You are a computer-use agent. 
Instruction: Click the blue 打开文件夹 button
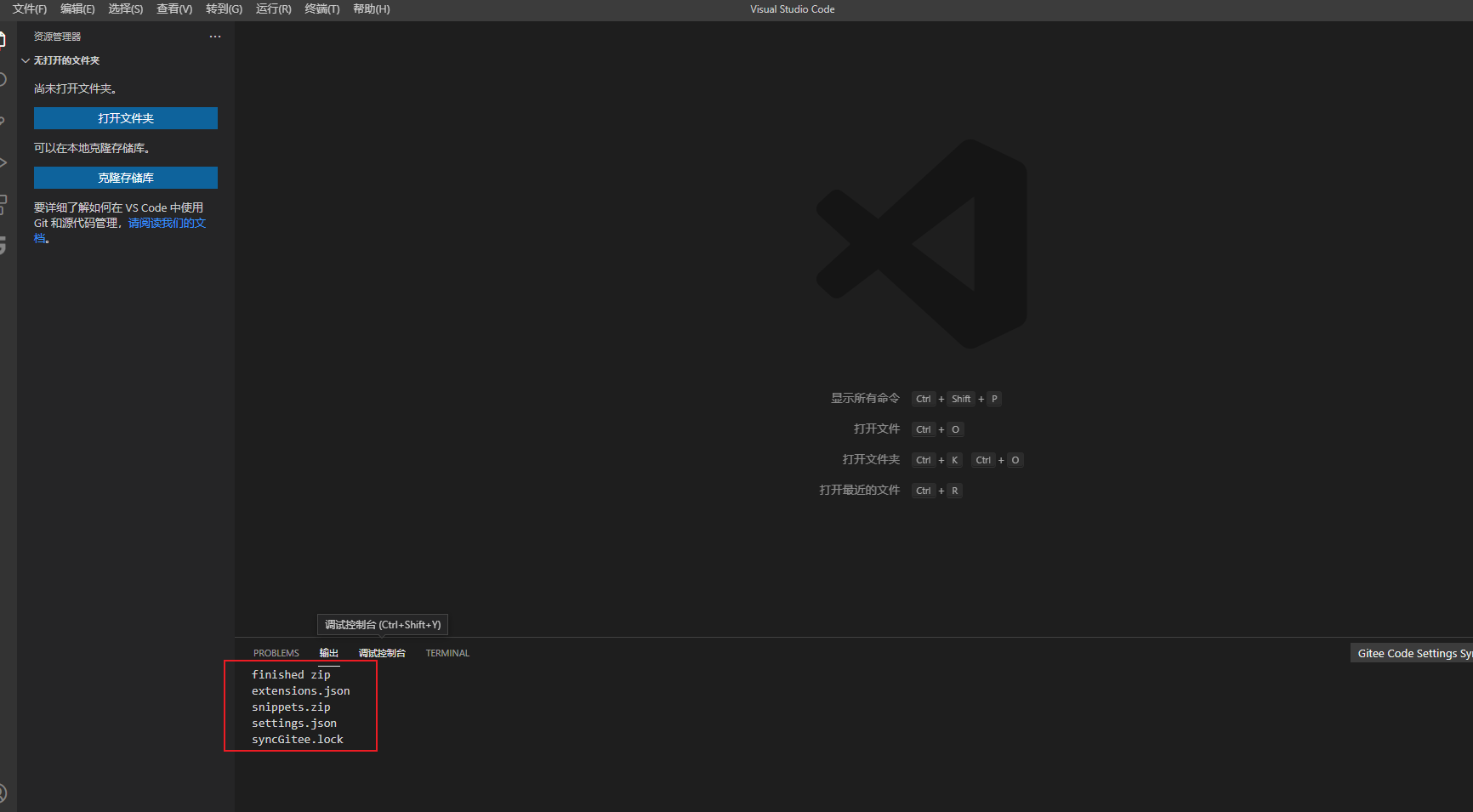click(126, 118)
